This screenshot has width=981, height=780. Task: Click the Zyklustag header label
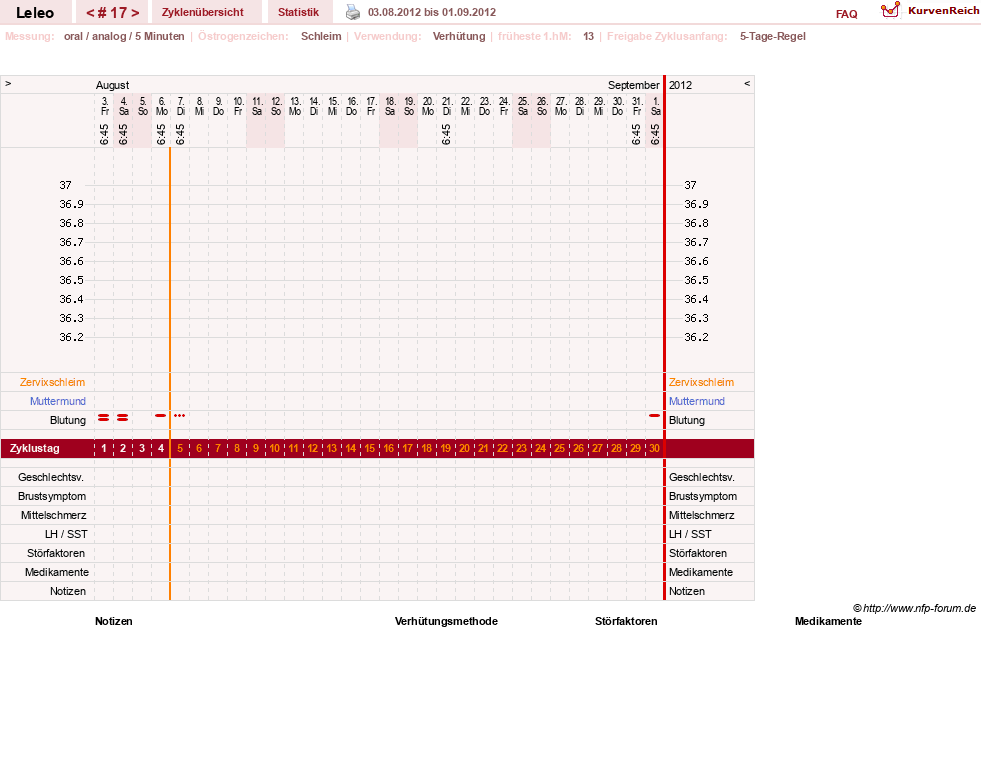click(34, 448)
